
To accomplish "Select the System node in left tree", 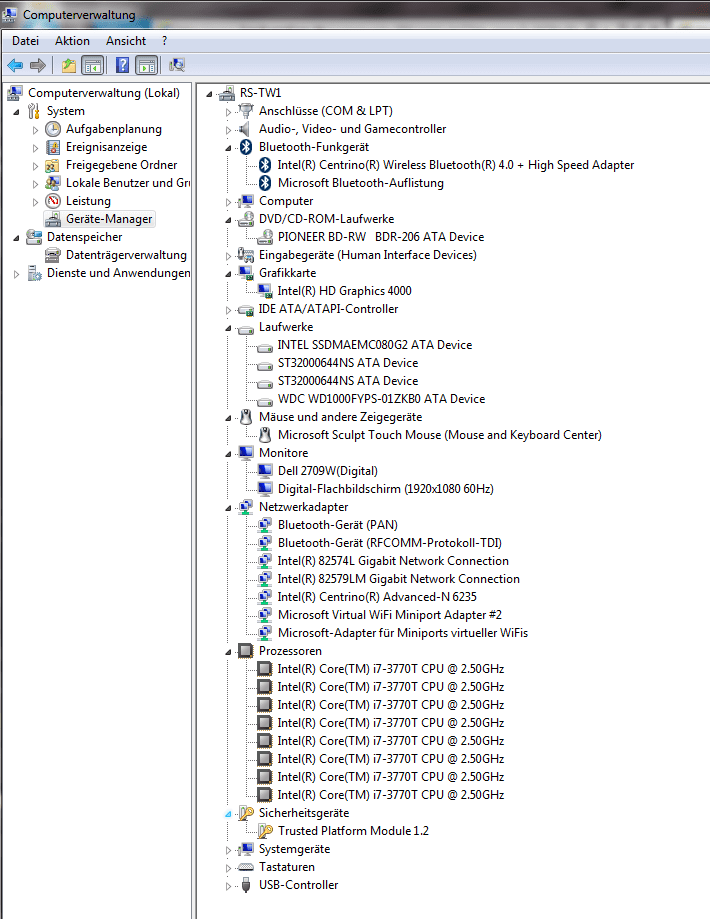I will click(x=66, y=111).
